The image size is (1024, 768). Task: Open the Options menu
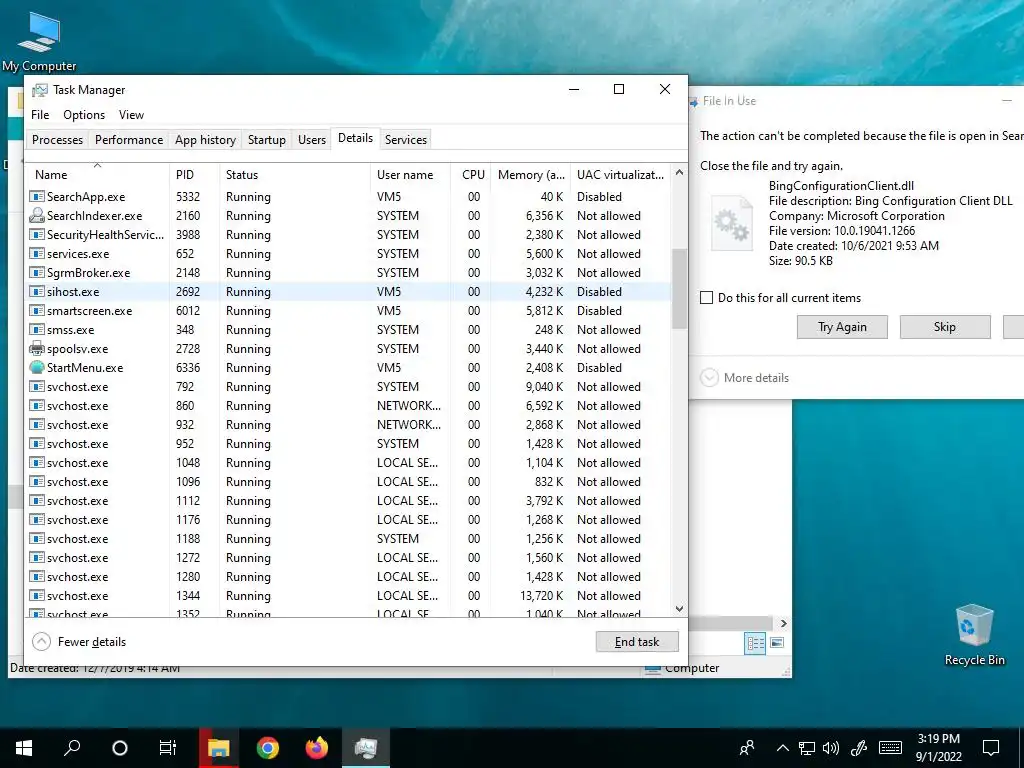[x=84, y=115]
